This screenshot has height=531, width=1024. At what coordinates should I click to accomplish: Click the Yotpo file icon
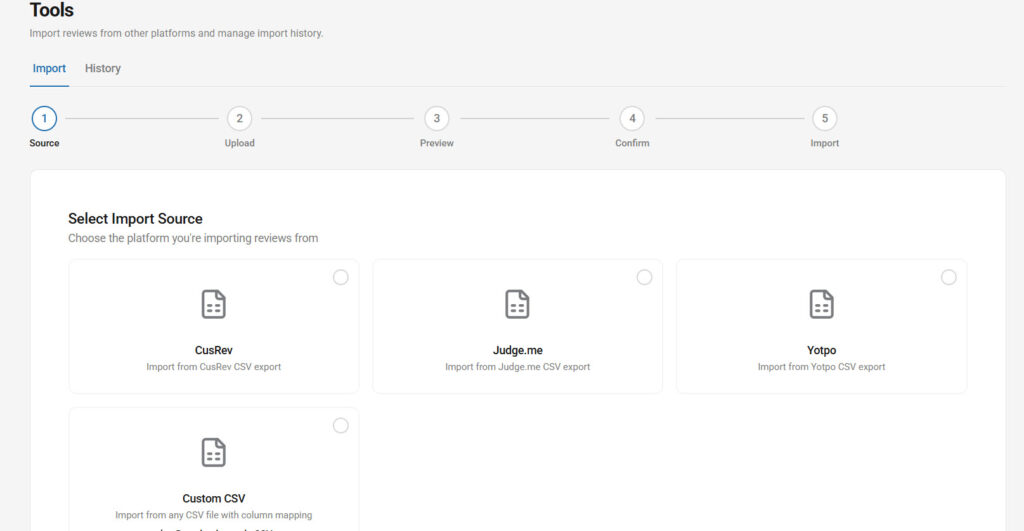click(822, 304)
